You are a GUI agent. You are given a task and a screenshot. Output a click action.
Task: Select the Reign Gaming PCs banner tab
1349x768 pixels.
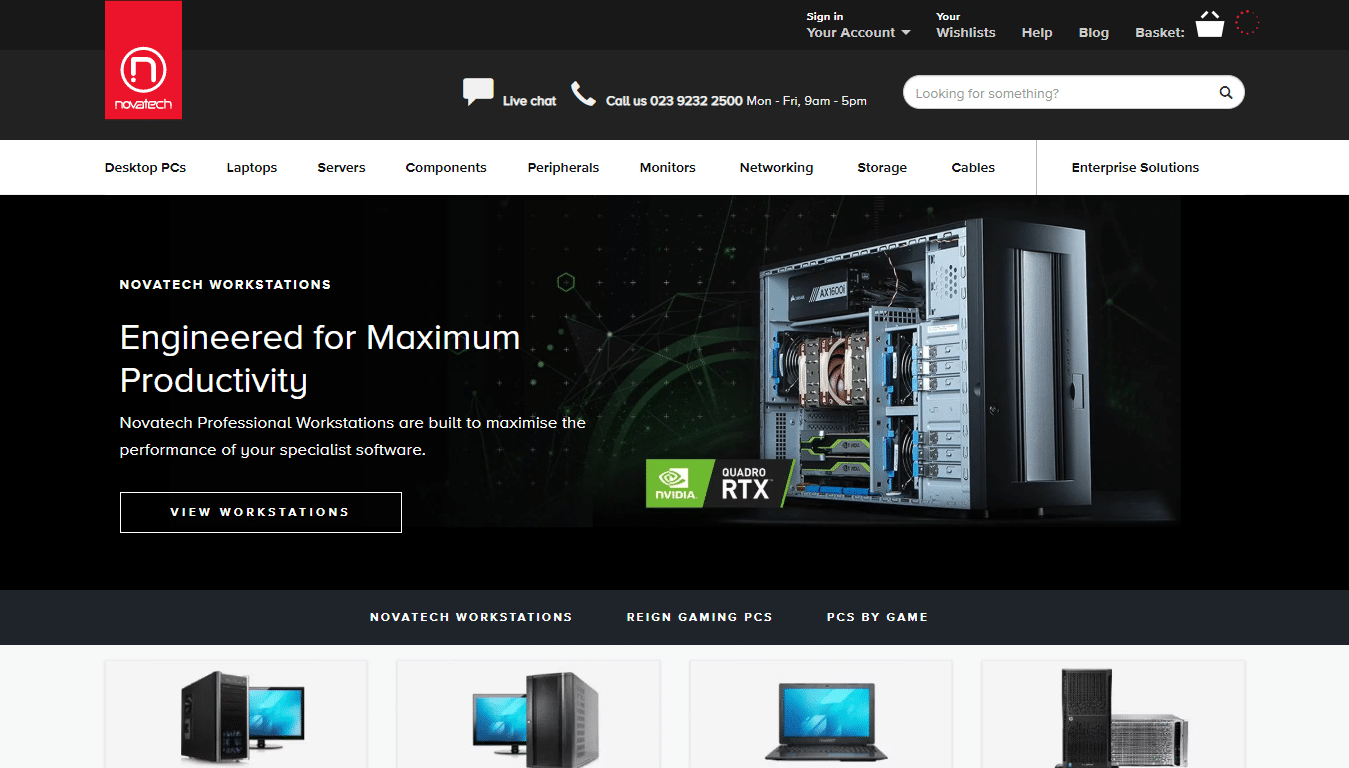[x=700, y=617]
